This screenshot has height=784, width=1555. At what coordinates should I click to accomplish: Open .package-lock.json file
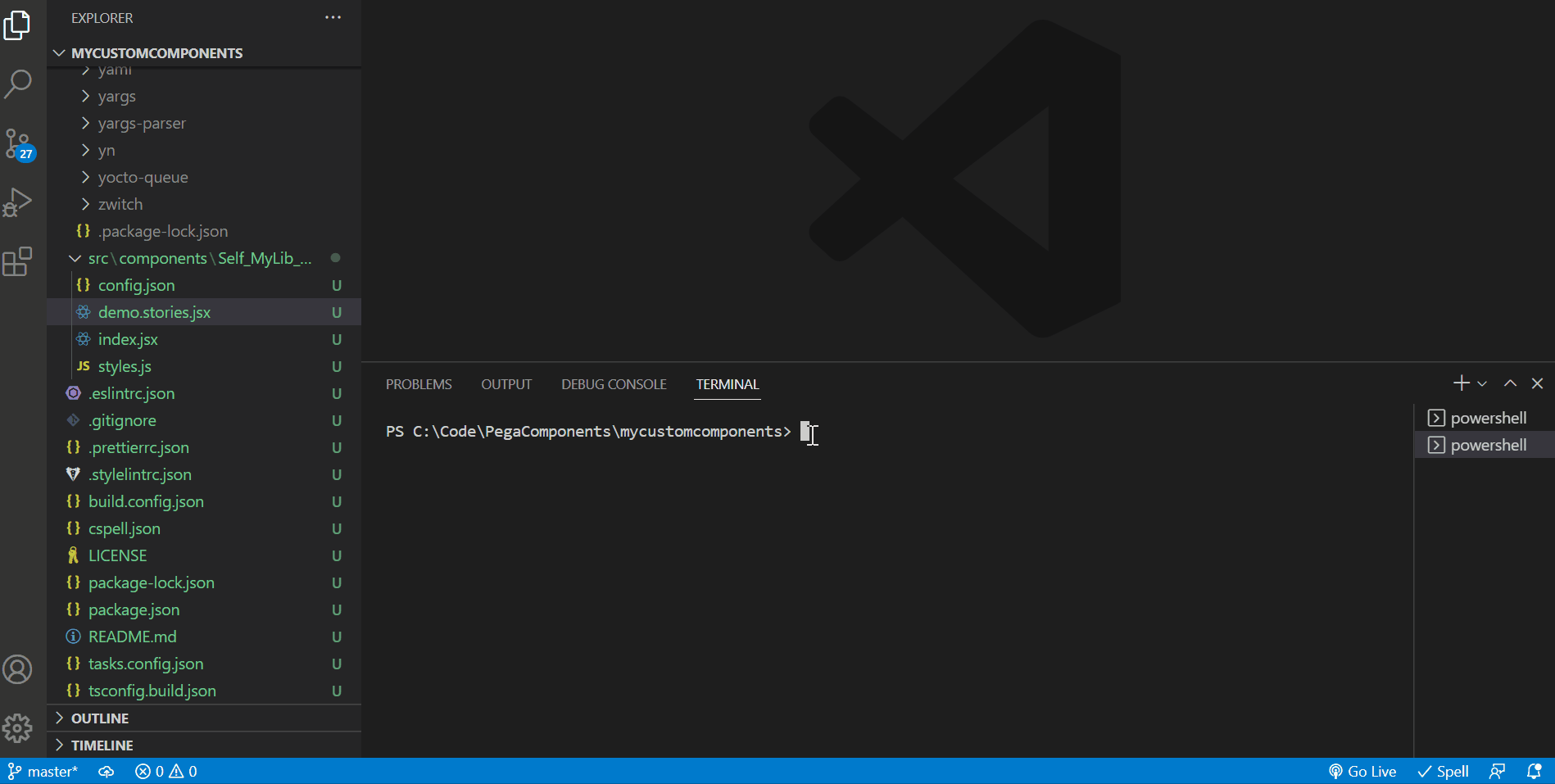204,232
